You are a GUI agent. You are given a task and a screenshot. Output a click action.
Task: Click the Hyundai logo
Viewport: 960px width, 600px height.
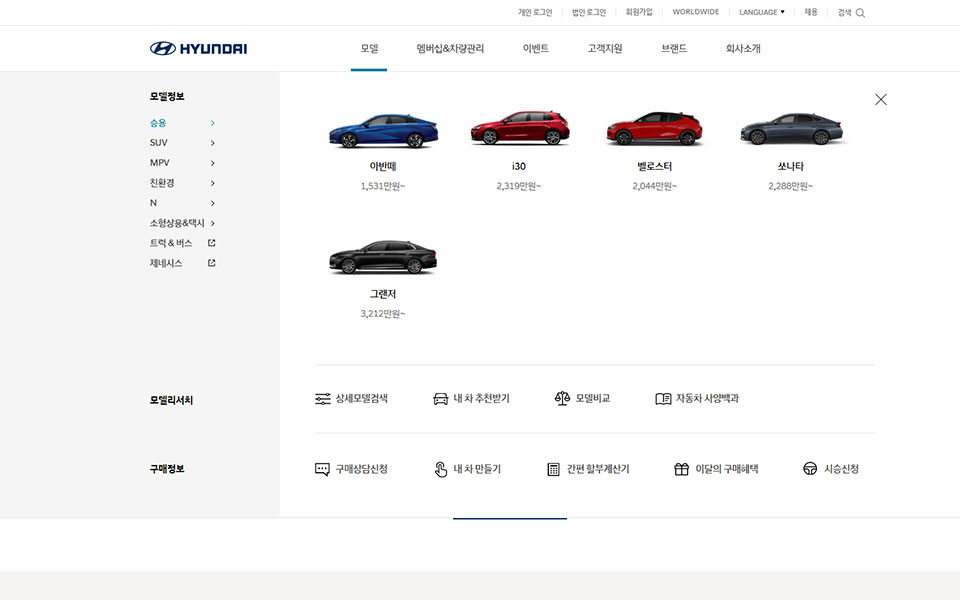(198, 48)
